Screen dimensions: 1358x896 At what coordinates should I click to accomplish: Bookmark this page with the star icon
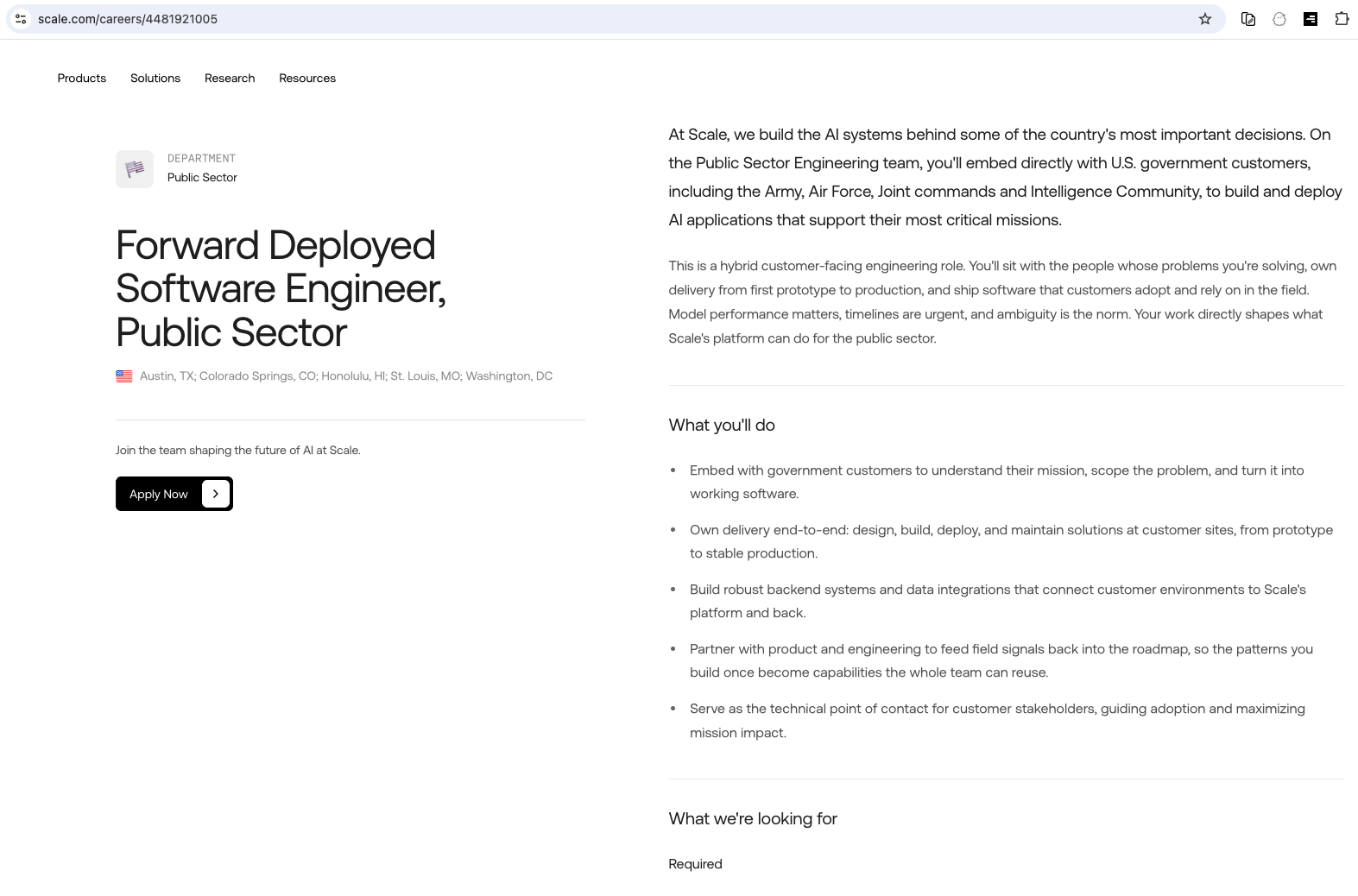[x=1205, y=19]
